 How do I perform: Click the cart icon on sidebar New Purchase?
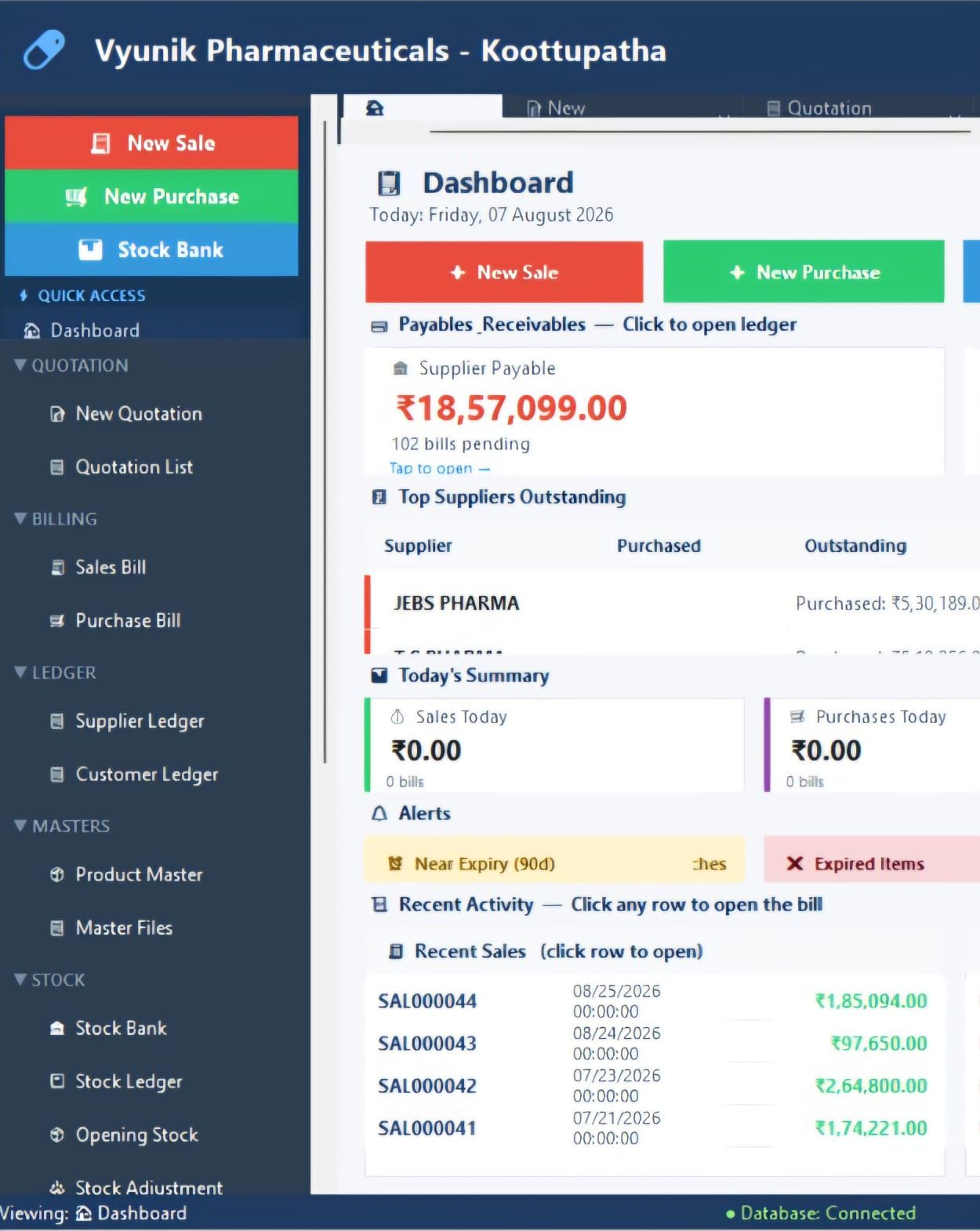pos(76,197)
